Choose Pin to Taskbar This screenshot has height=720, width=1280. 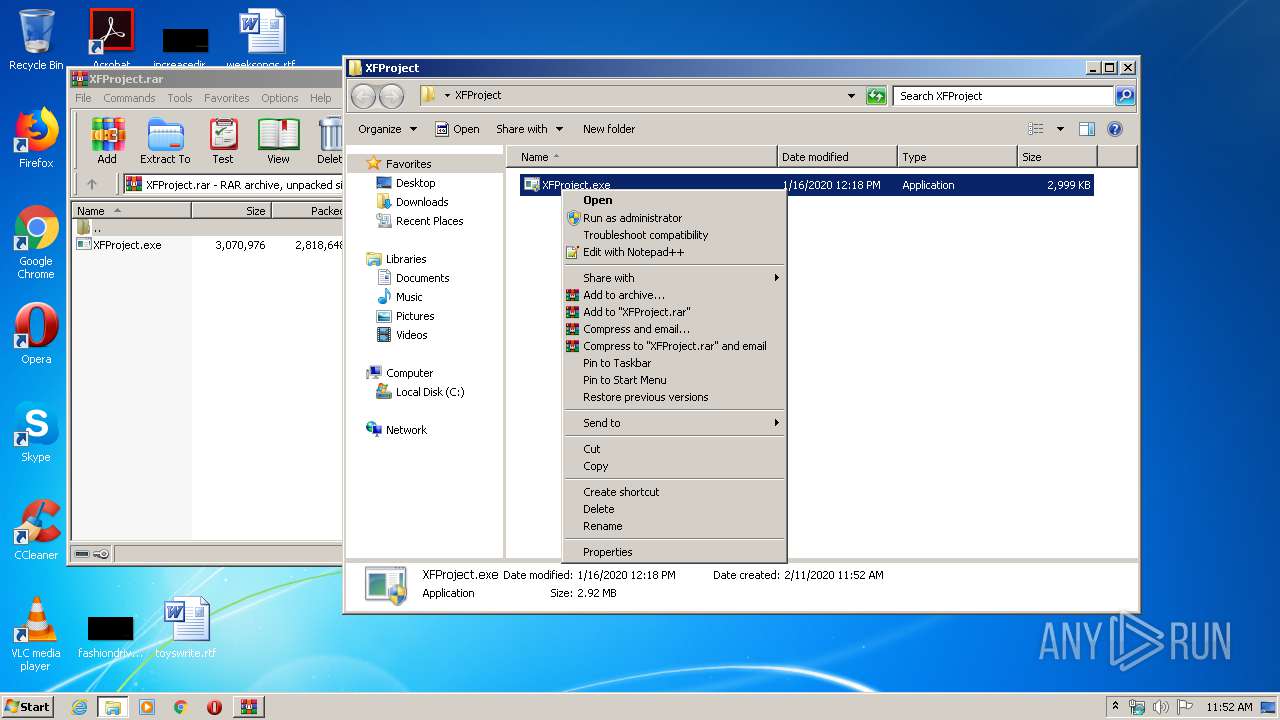point(674,363)
